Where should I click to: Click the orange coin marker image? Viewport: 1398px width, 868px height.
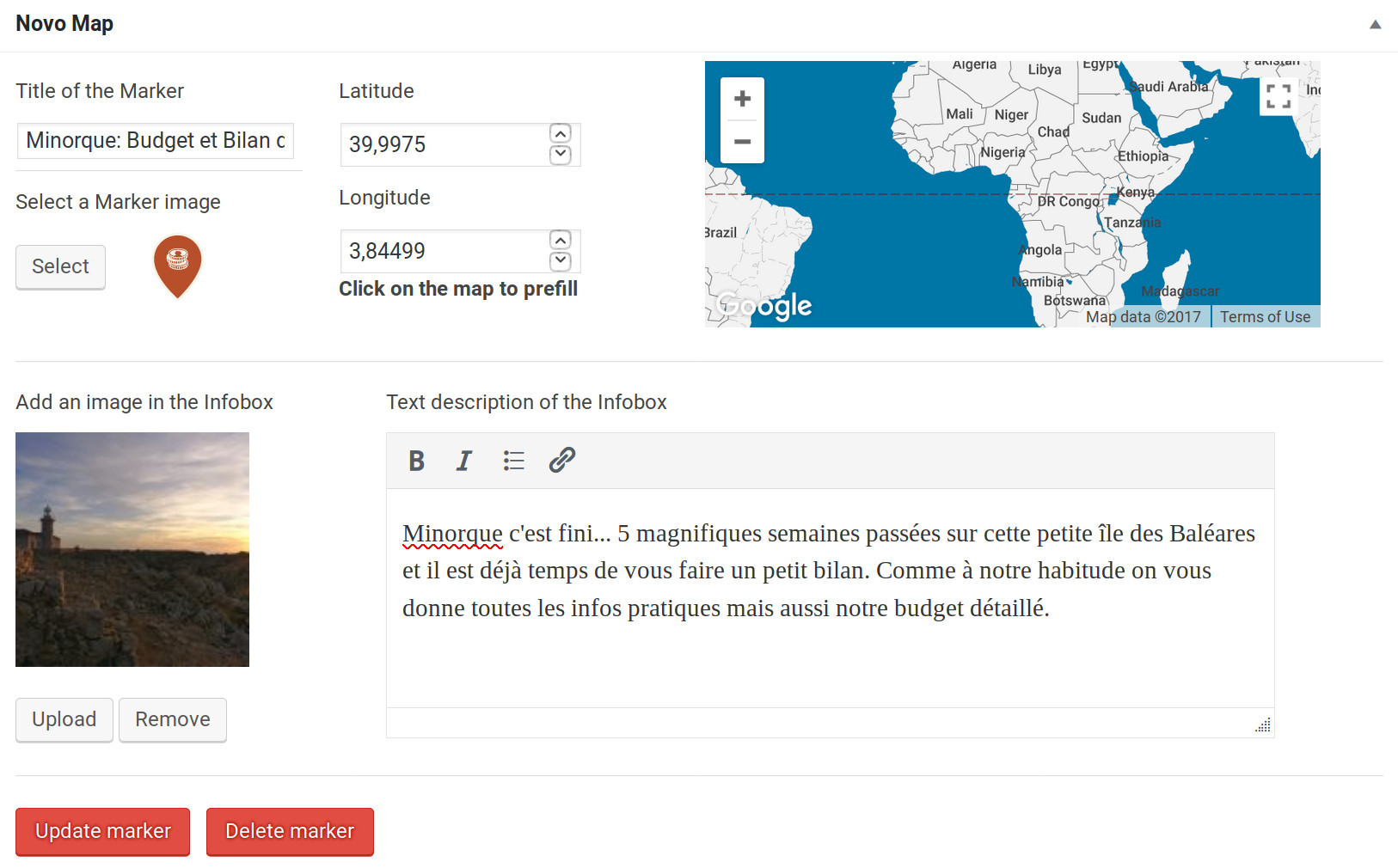tap(177, 266)
